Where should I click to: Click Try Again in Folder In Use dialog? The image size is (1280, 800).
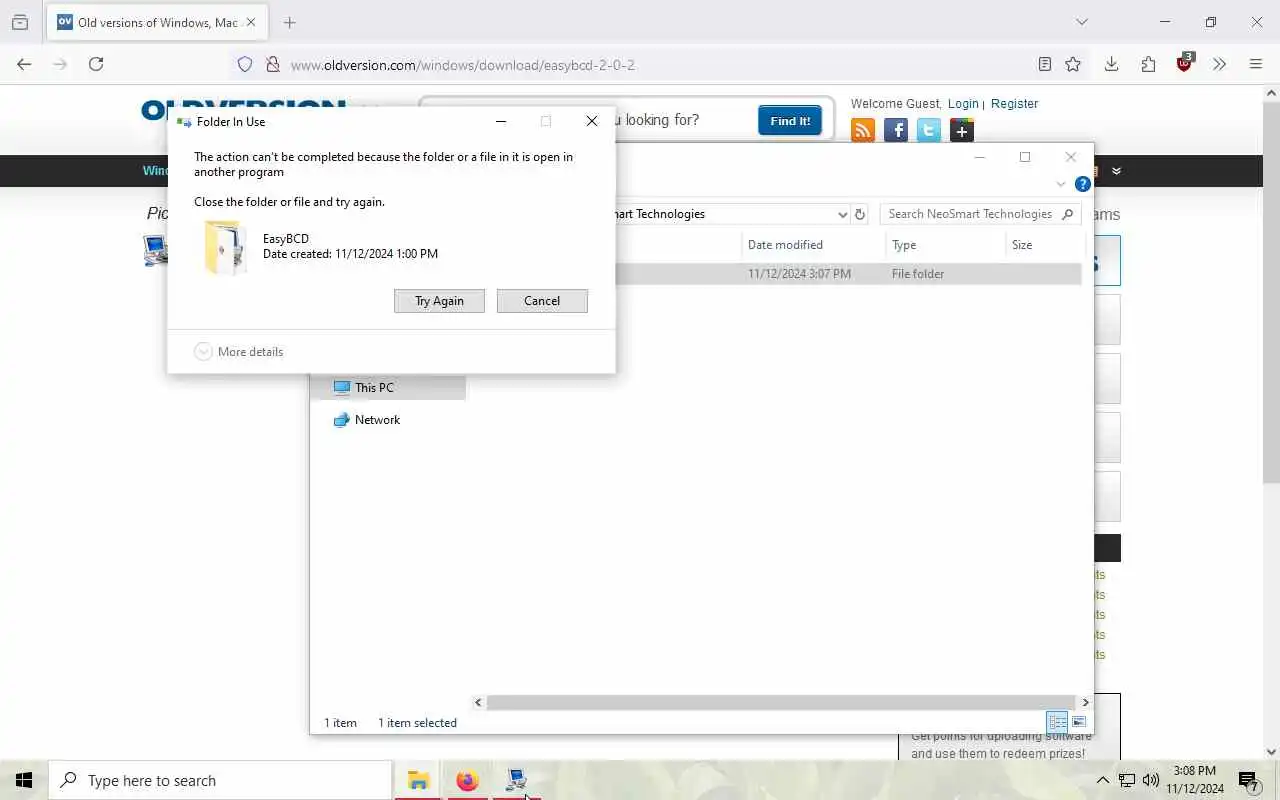(439, 301)
